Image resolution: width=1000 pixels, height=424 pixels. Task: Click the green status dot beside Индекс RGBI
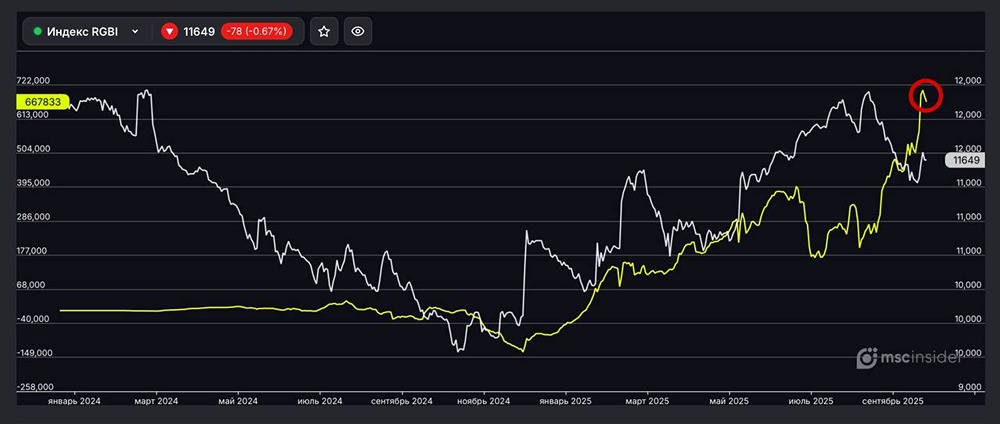(x=38, y=31)
